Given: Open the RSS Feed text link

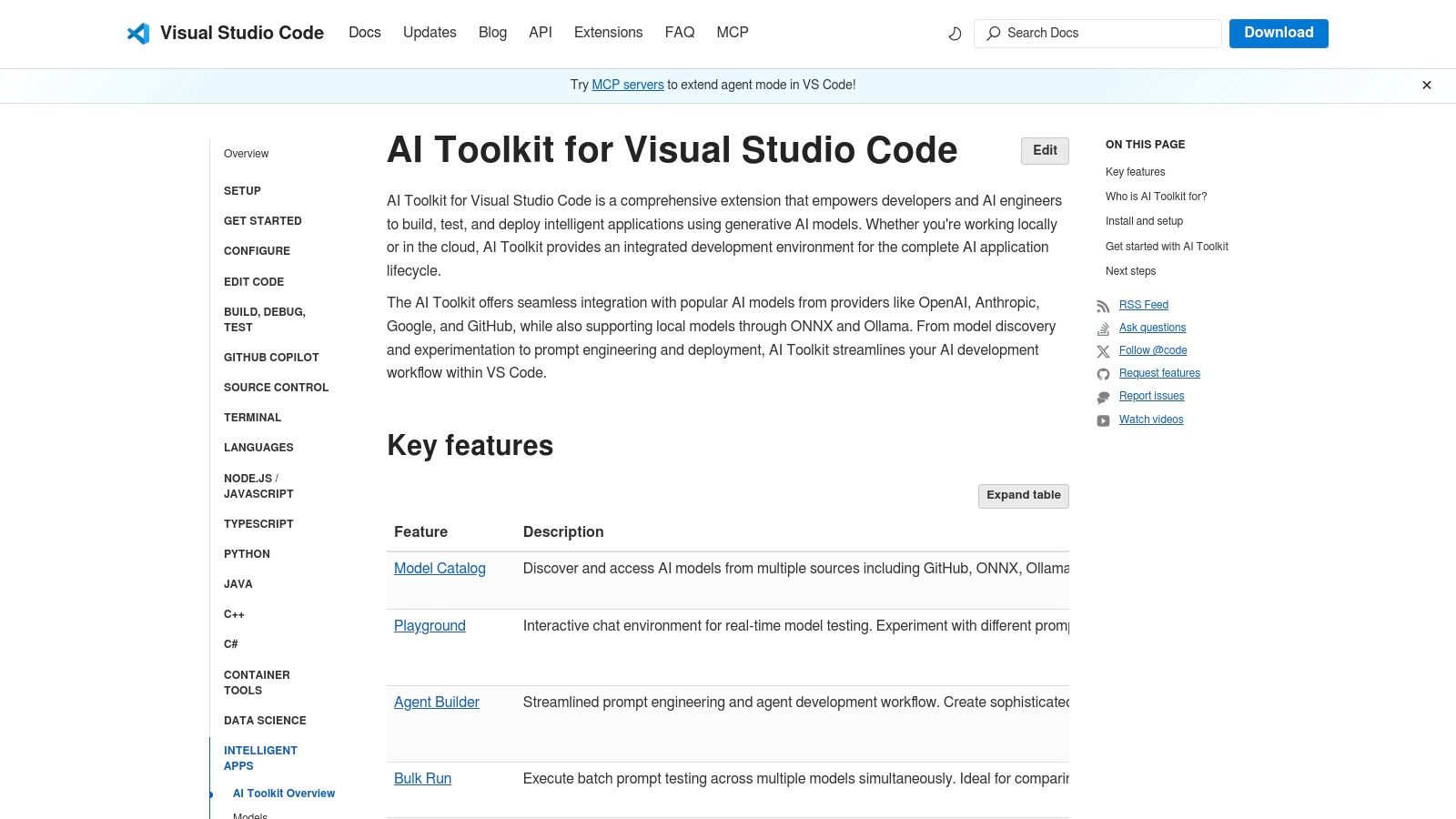Looking at the screenshot, I should click(1144, 305).
